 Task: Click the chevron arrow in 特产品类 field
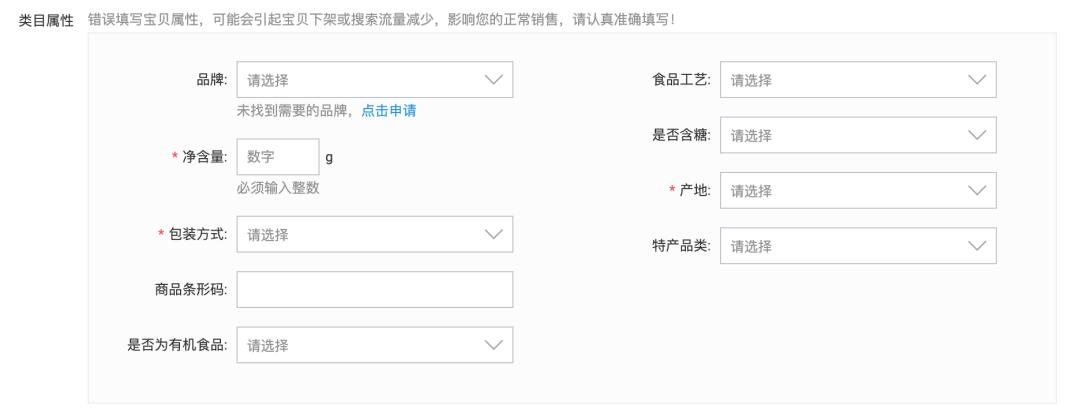977,246
